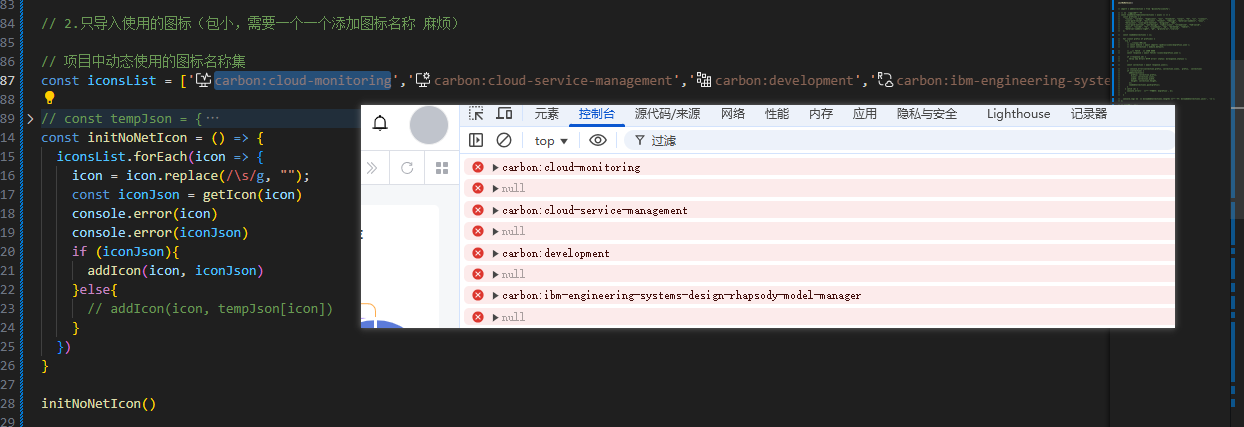Screen dimensions: 1244x427
Task: Click 'iconsList.forEach(icon => {' in code
Action: coord(160,156)
